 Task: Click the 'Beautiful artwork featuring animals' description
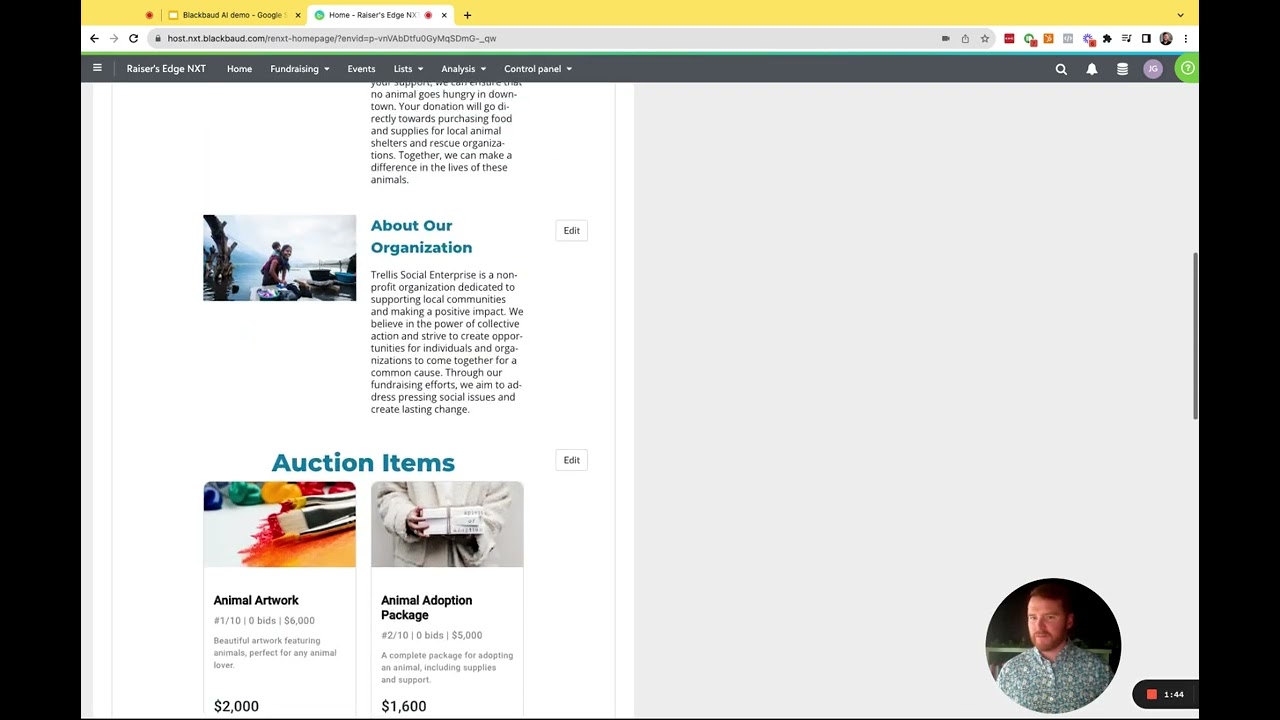pyautogui.click(x=275, y=653)
